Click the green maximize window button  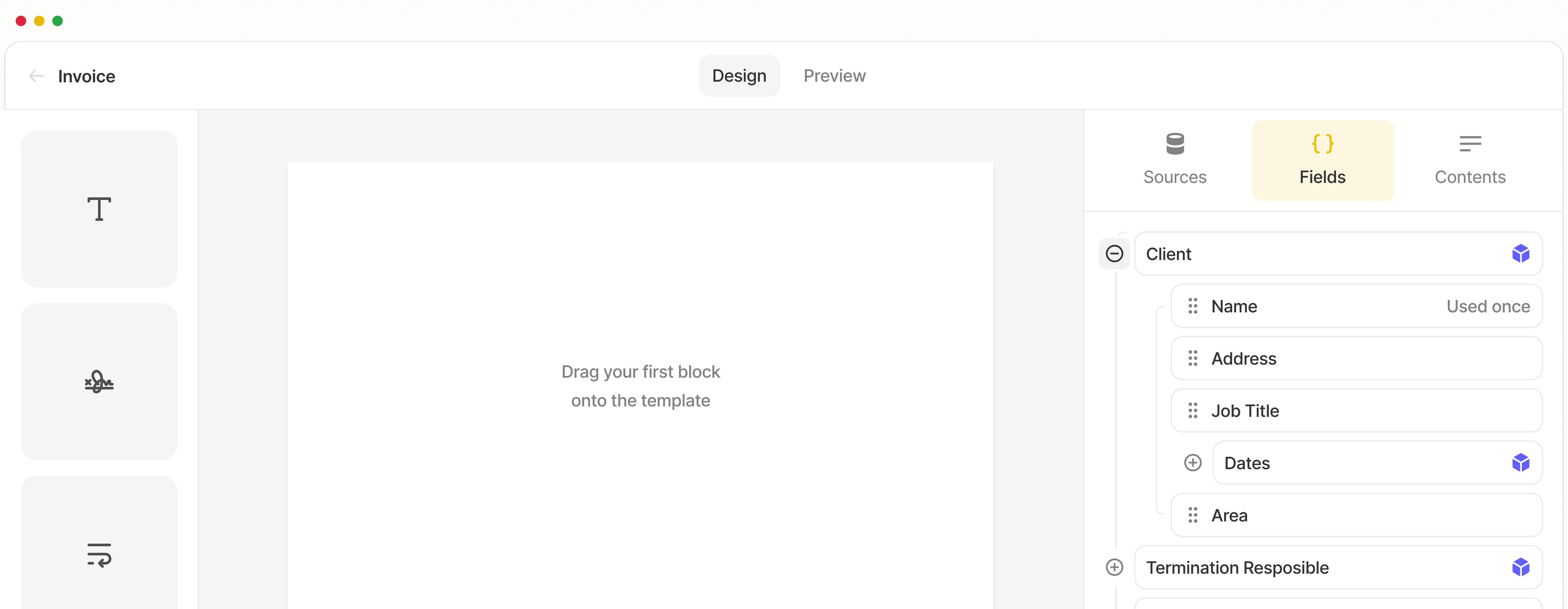point(57,21)
